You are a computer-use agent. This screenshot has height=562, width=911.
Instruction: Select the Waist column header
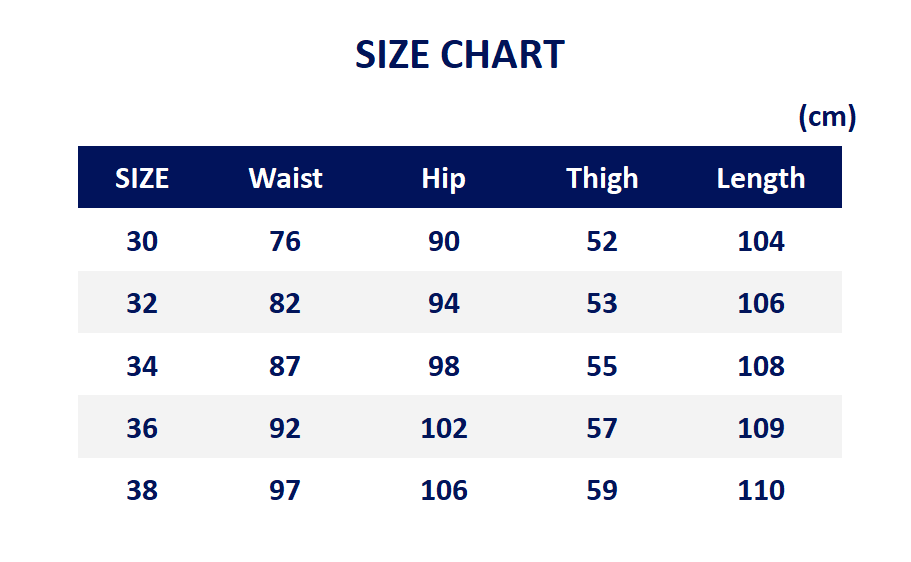[x=285, y=178]
